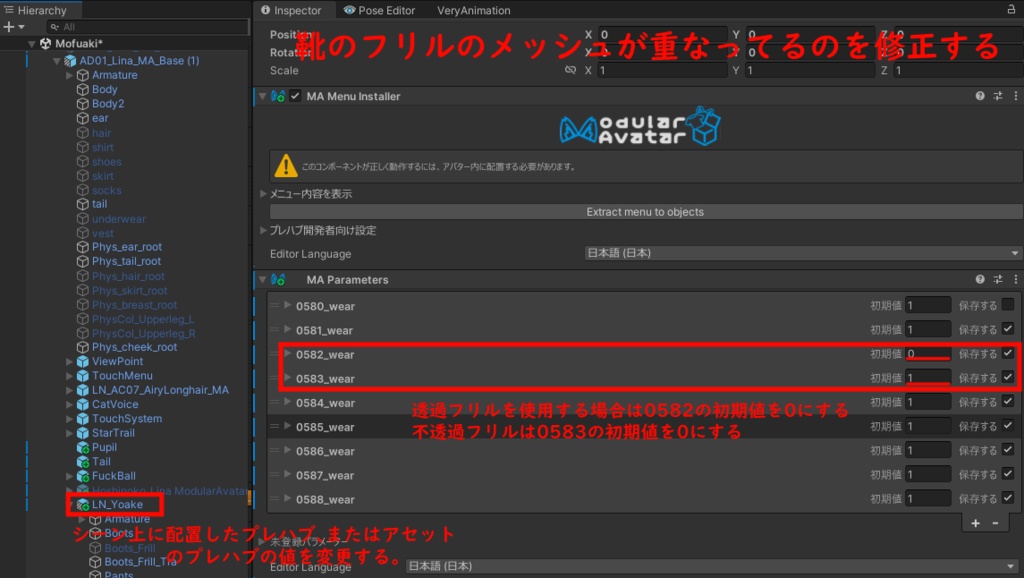The image size is (1024, 578).
Task: Collapse the MA Parameters component
Action: pos(263,280)
